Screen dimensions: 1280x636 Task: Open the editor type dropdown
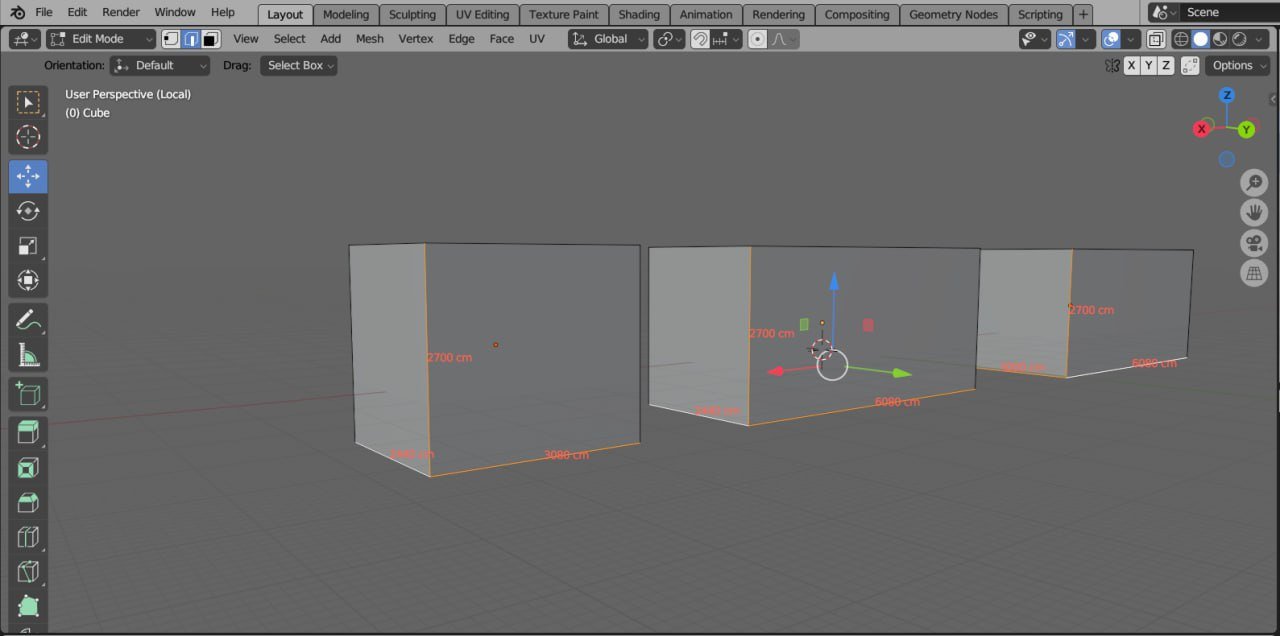25,39
